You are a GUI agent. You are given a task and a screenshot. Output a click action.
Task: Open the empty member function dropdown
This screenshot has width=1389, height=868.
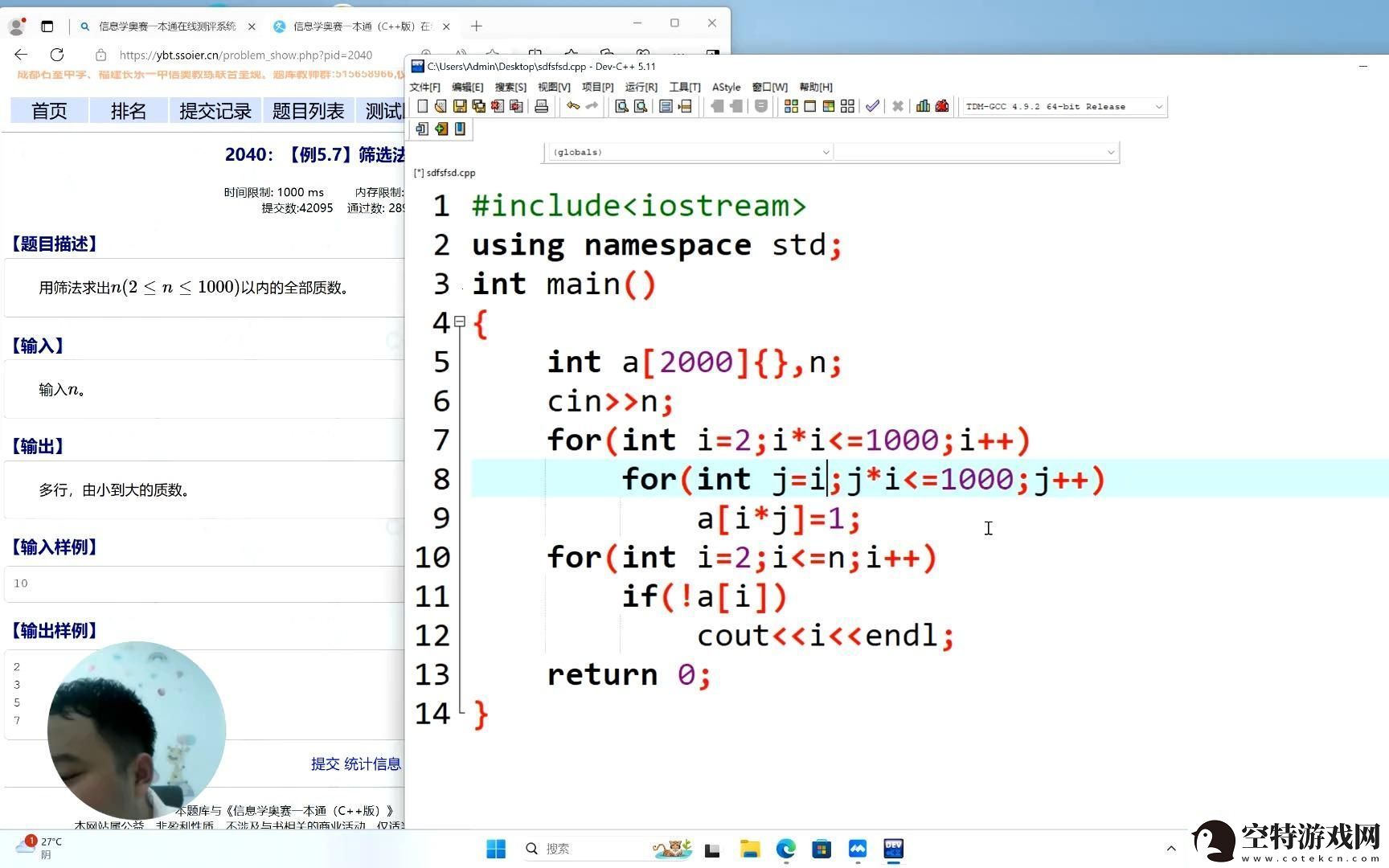tap(977, 152)
